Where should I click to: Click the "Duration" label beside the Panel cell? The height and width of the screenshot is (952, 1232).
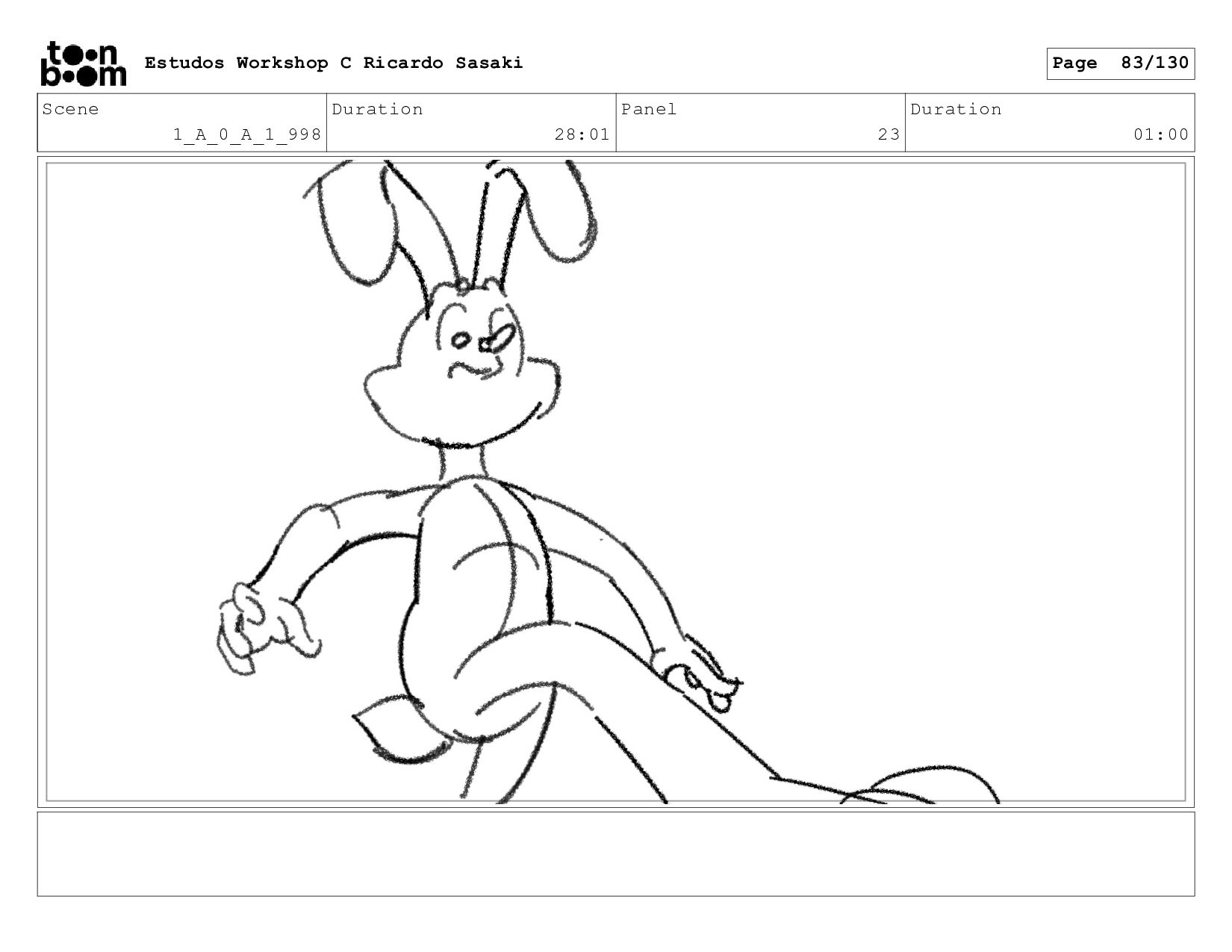(956, 109)
